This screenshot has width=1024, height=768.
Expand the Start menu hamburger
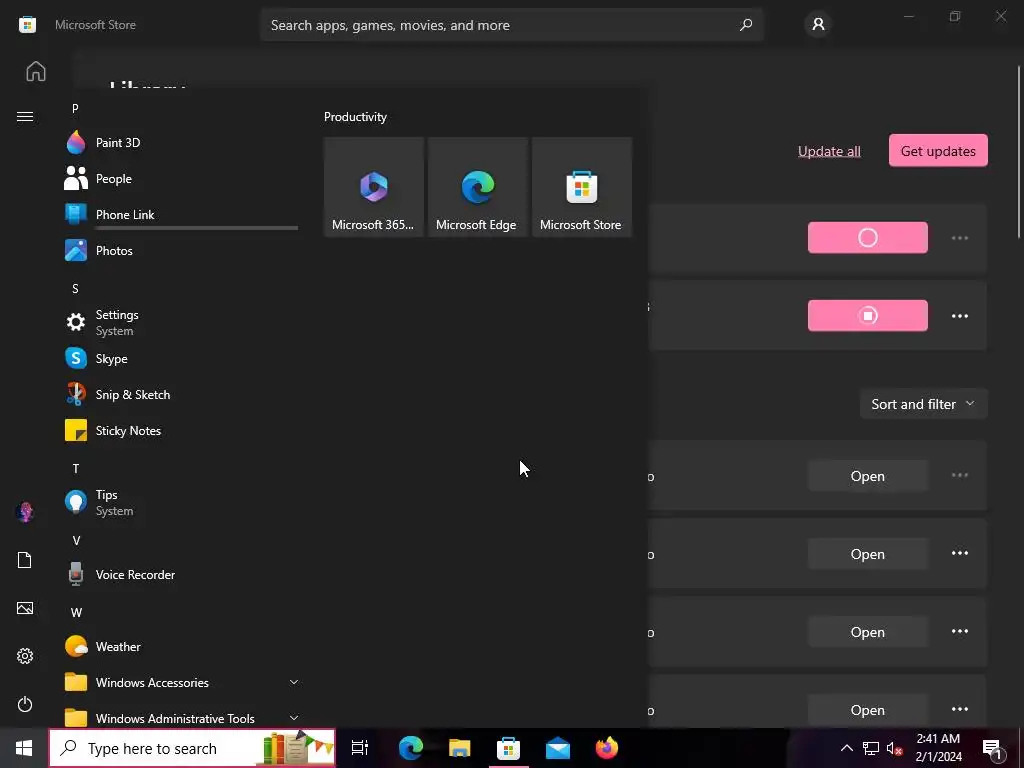[25, 116]
